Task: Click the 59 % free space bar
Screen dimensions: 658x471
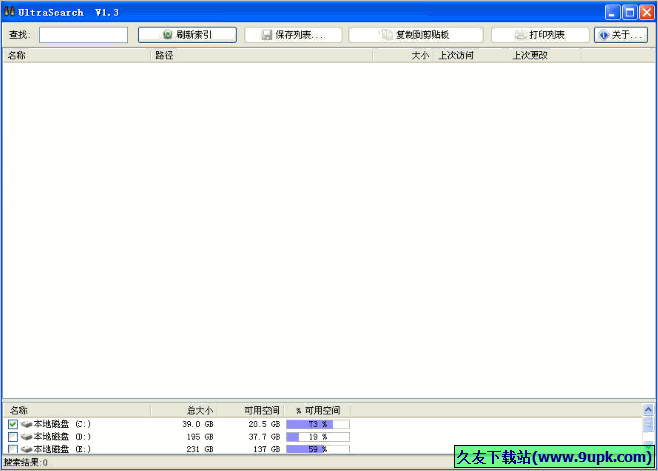Action: click(x=318, y=449)
